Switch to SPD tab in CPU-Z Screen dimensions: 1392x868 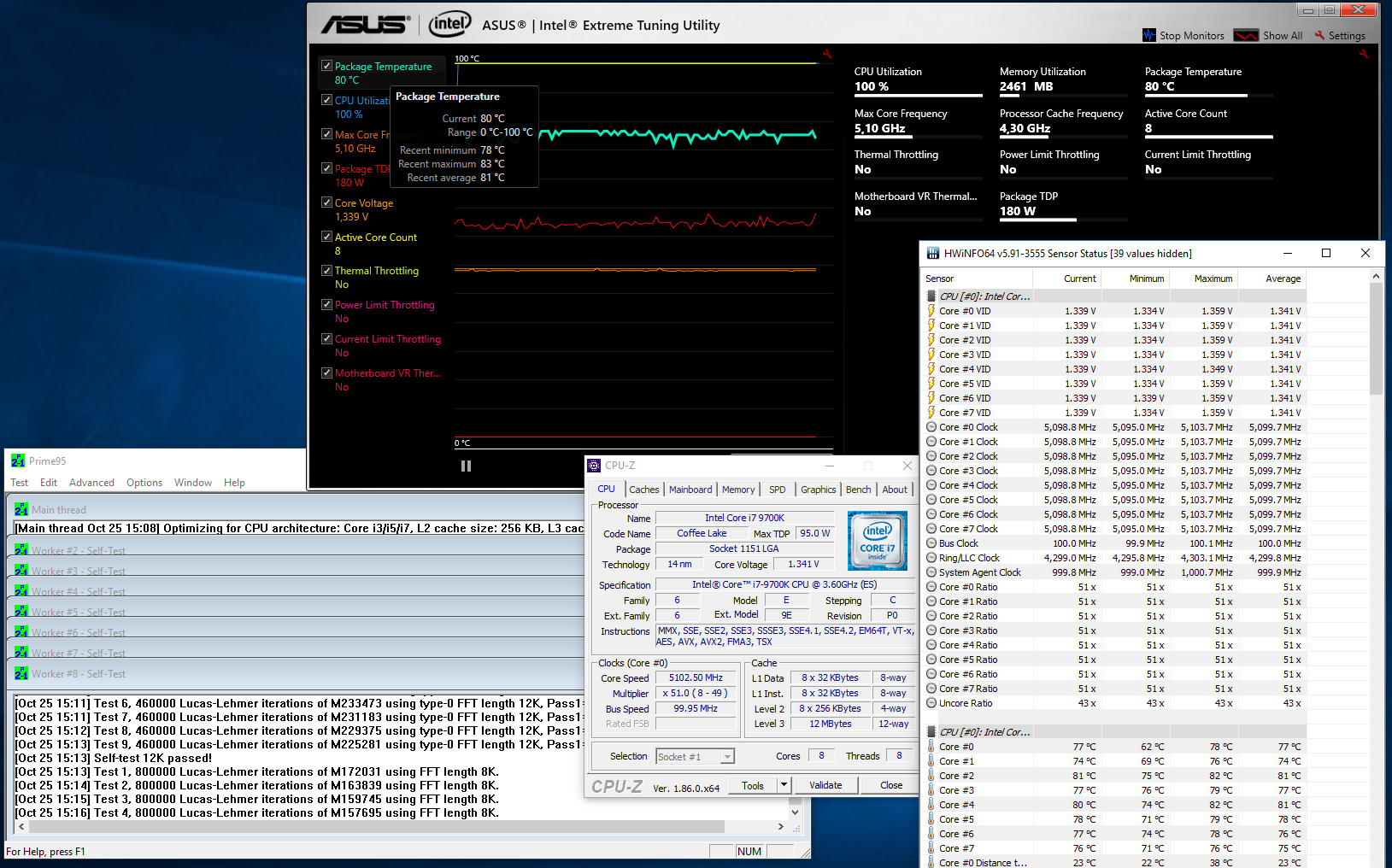coord(777,490)
